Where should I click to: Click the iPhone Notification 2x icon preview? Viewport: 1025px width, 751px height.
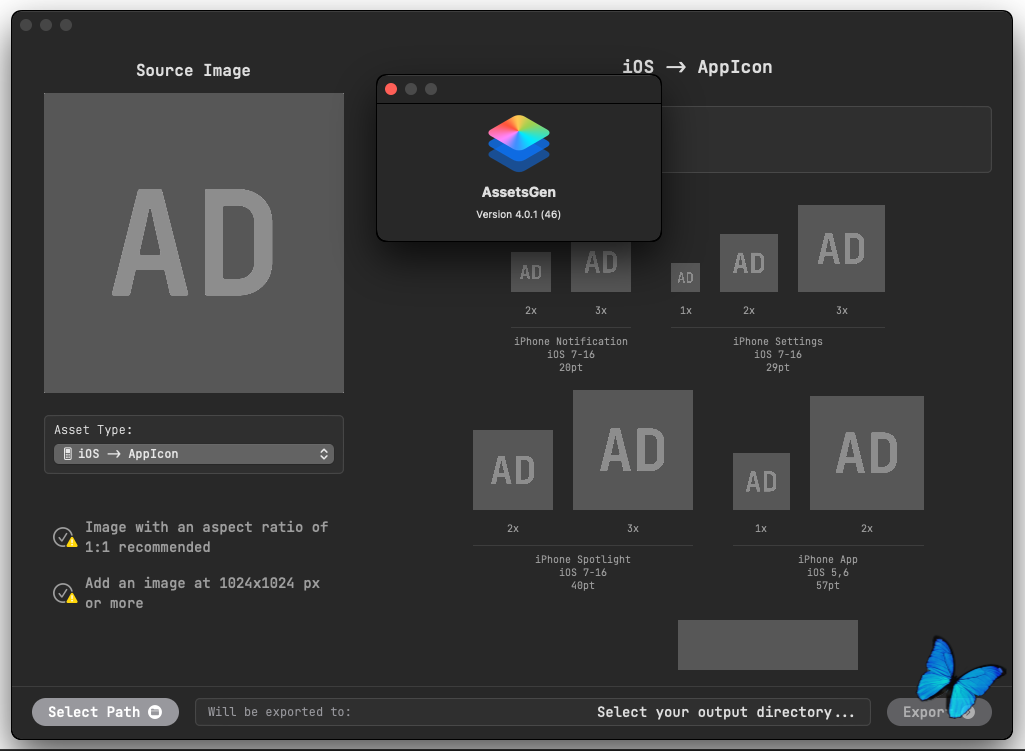(531, 272)
